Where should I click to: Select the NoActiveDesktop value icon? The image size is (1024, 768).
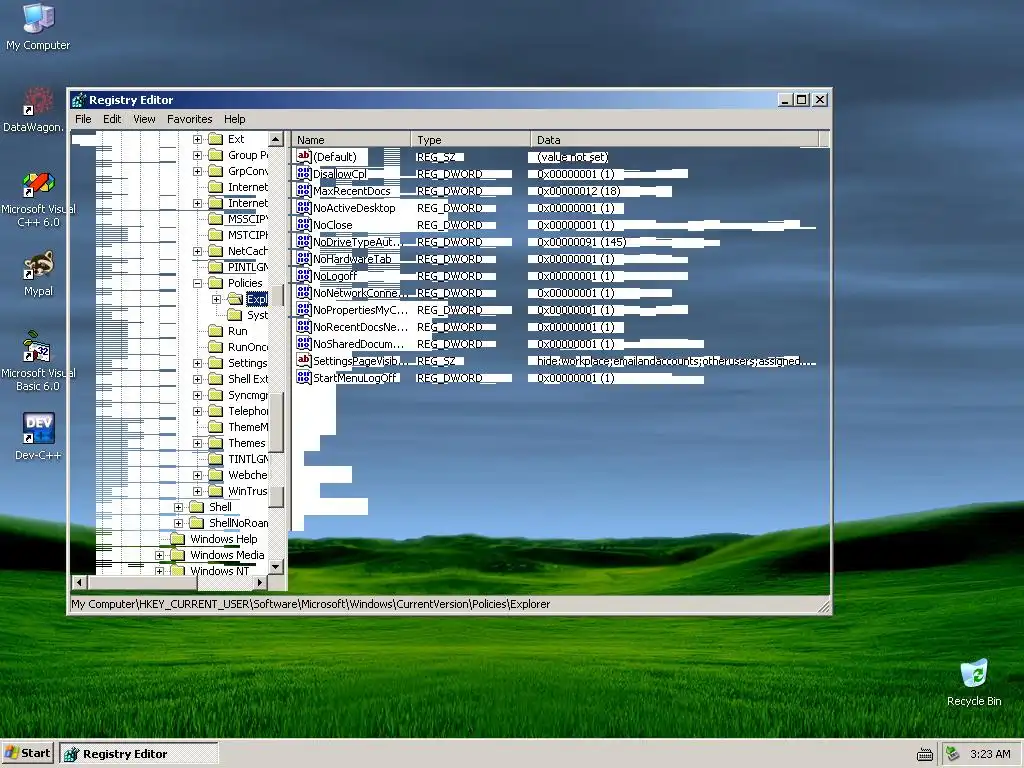coord(303,207)
